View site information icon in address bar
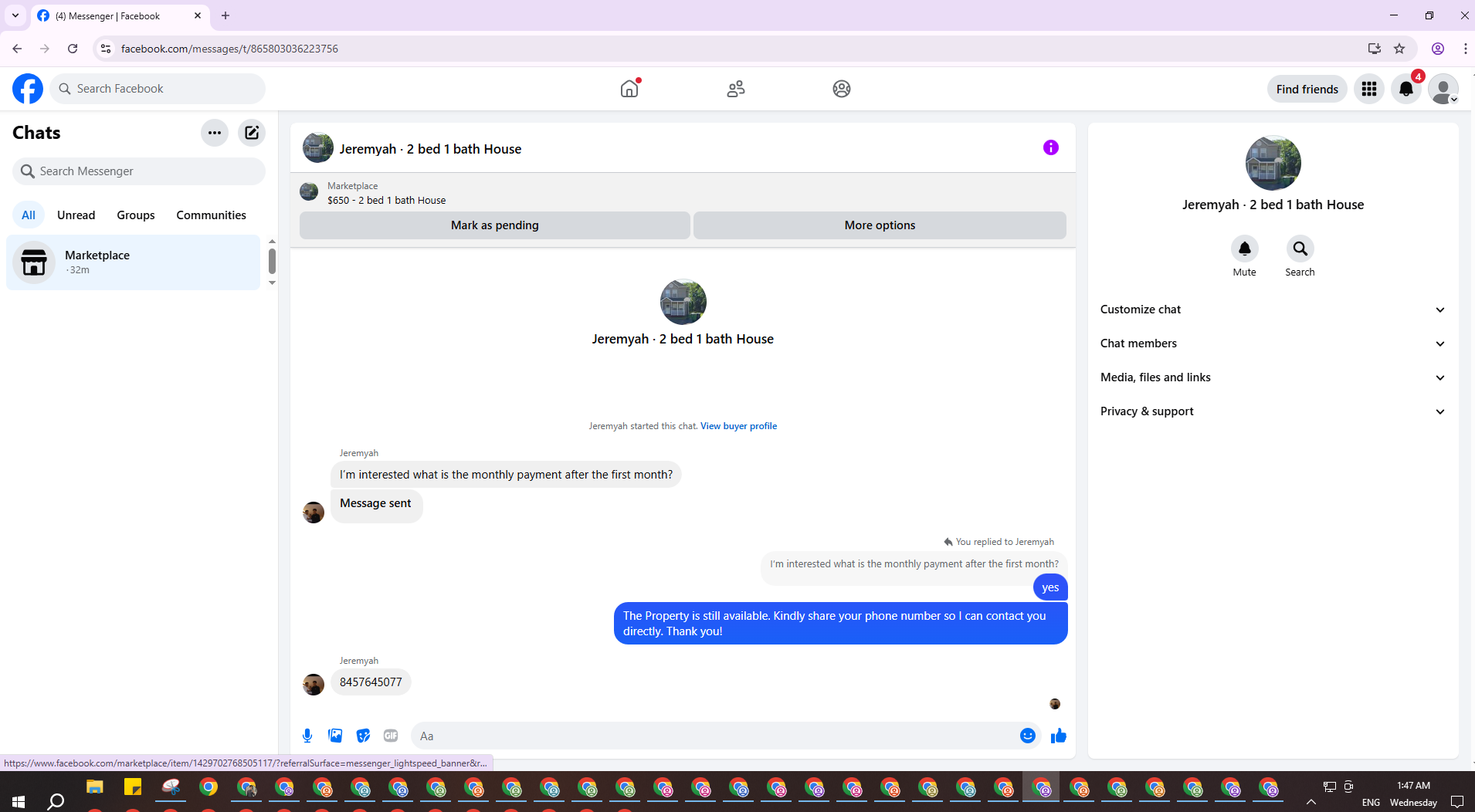Viewport: 1475px width, 812px height. 106,49
